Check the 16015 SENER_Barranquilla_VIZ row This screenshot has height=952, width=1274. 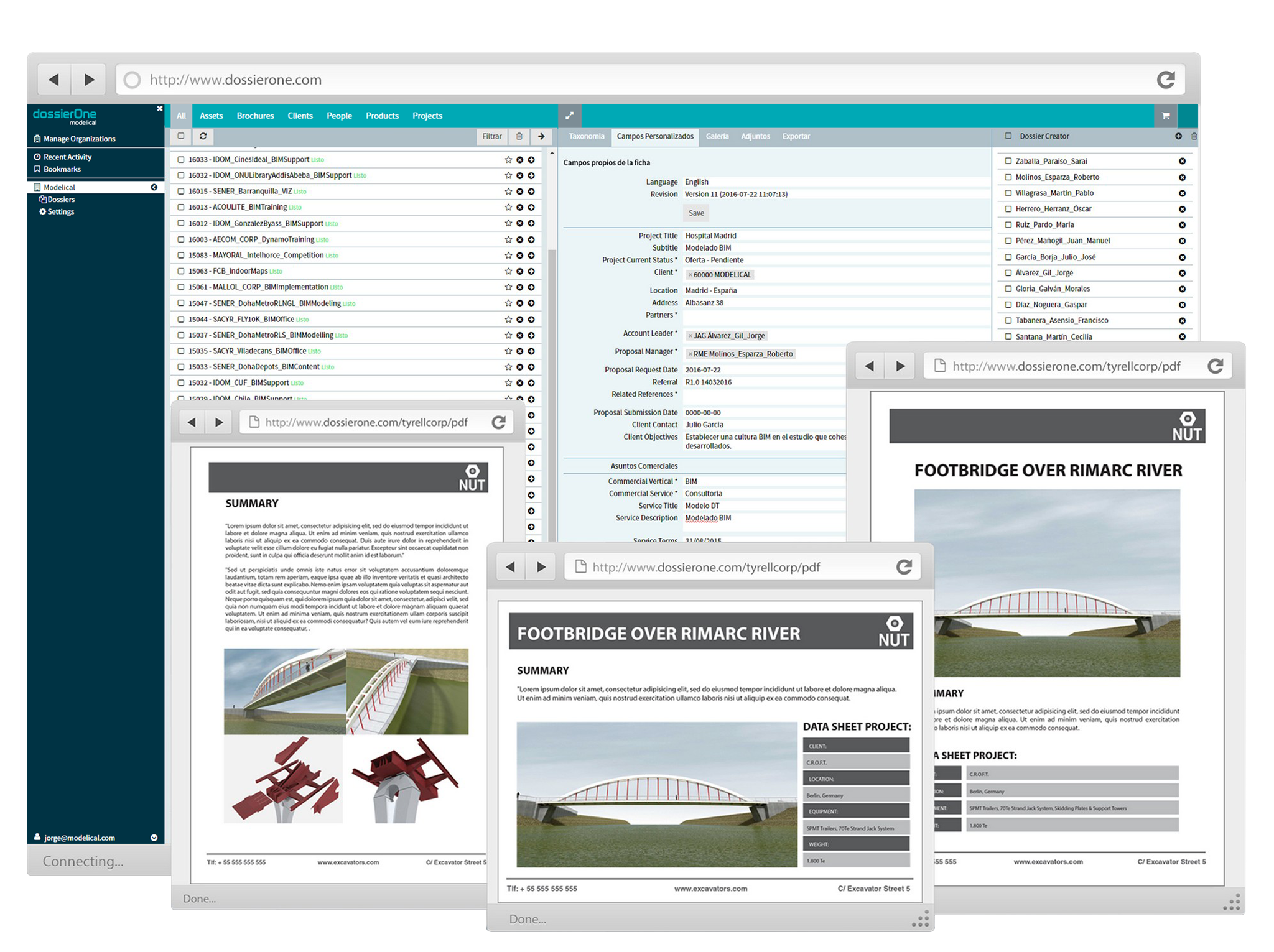coord(181,192)
